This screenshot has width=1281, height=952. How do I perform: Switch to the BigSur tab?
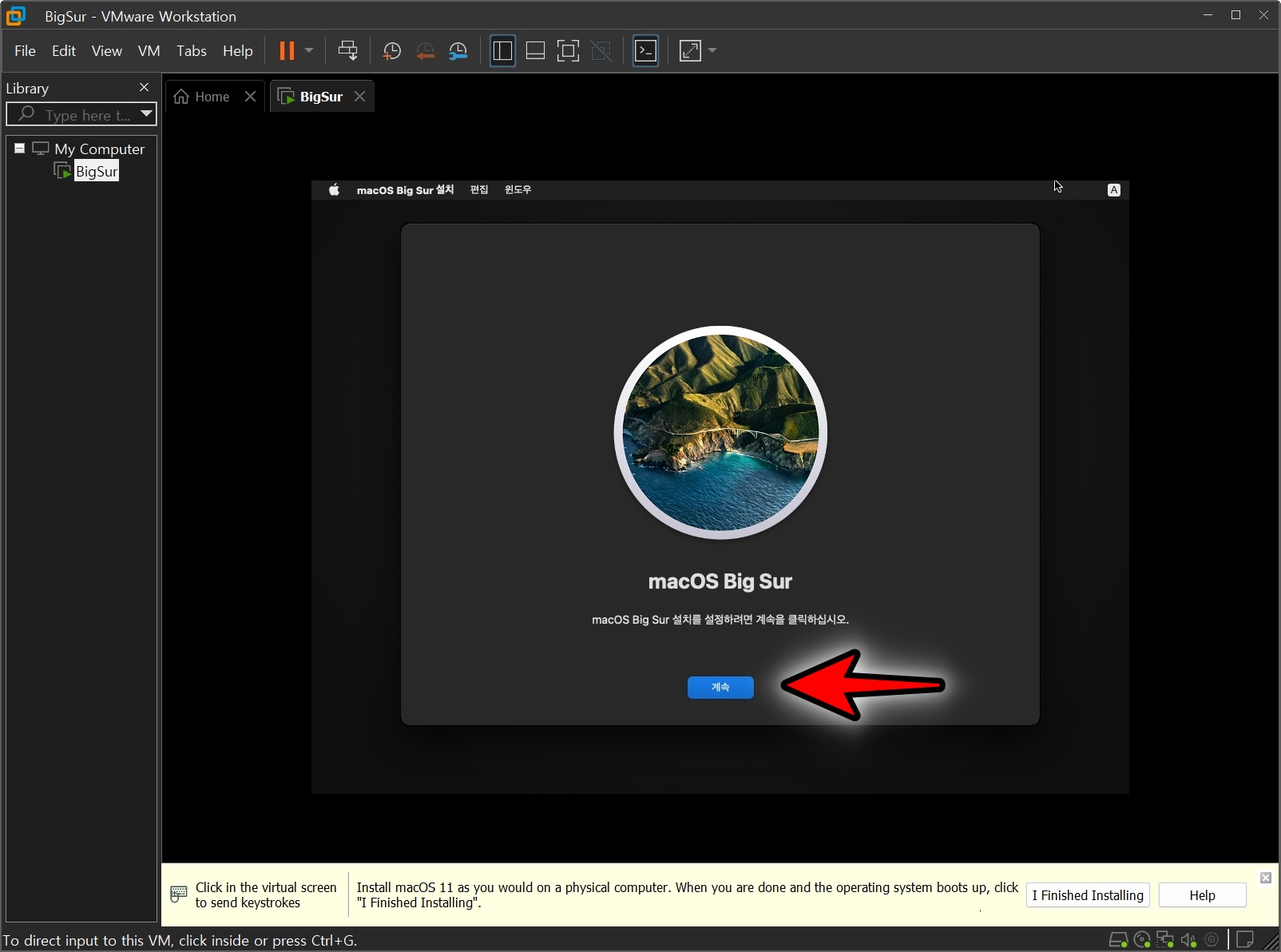pos(321,97)
